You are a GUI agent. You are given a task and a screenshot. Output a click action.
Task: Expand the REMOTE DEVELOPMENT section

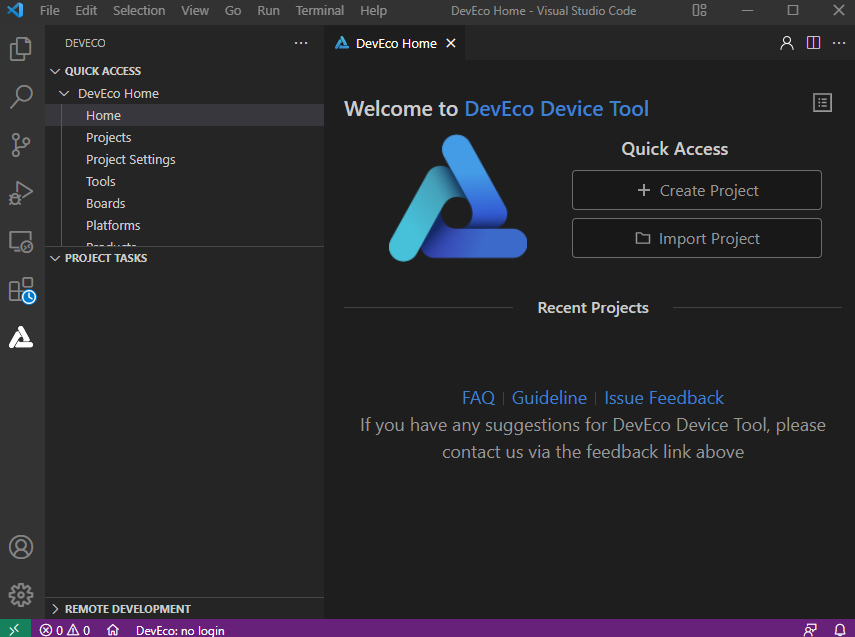tap(55, 609)
